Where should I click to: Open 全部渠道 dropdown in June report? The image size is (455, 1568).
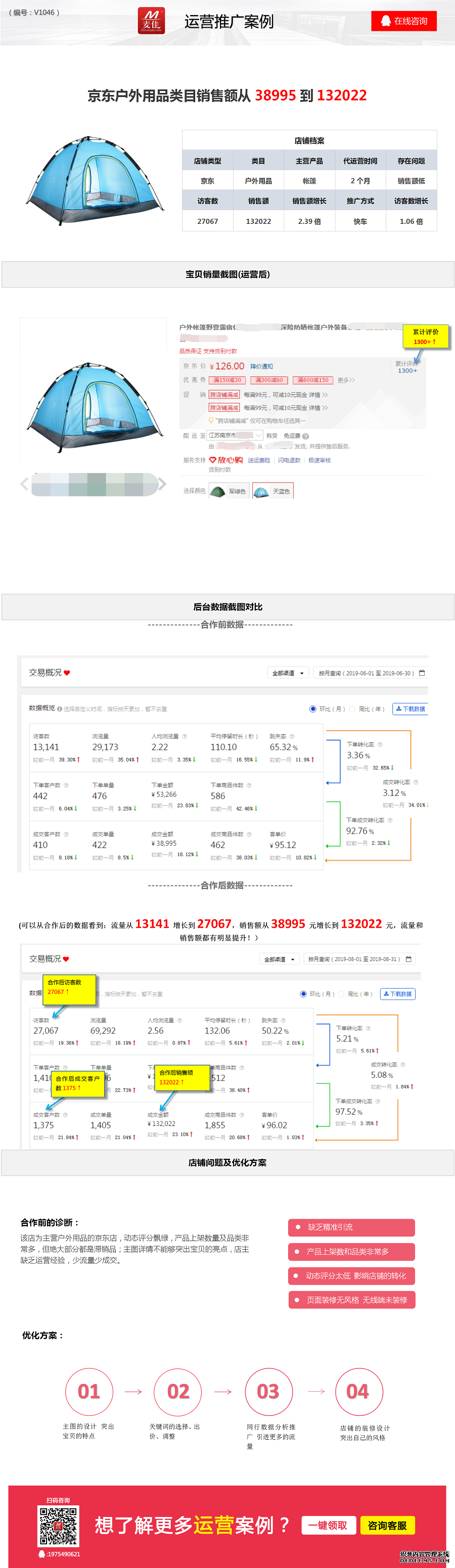coord(288,673)
